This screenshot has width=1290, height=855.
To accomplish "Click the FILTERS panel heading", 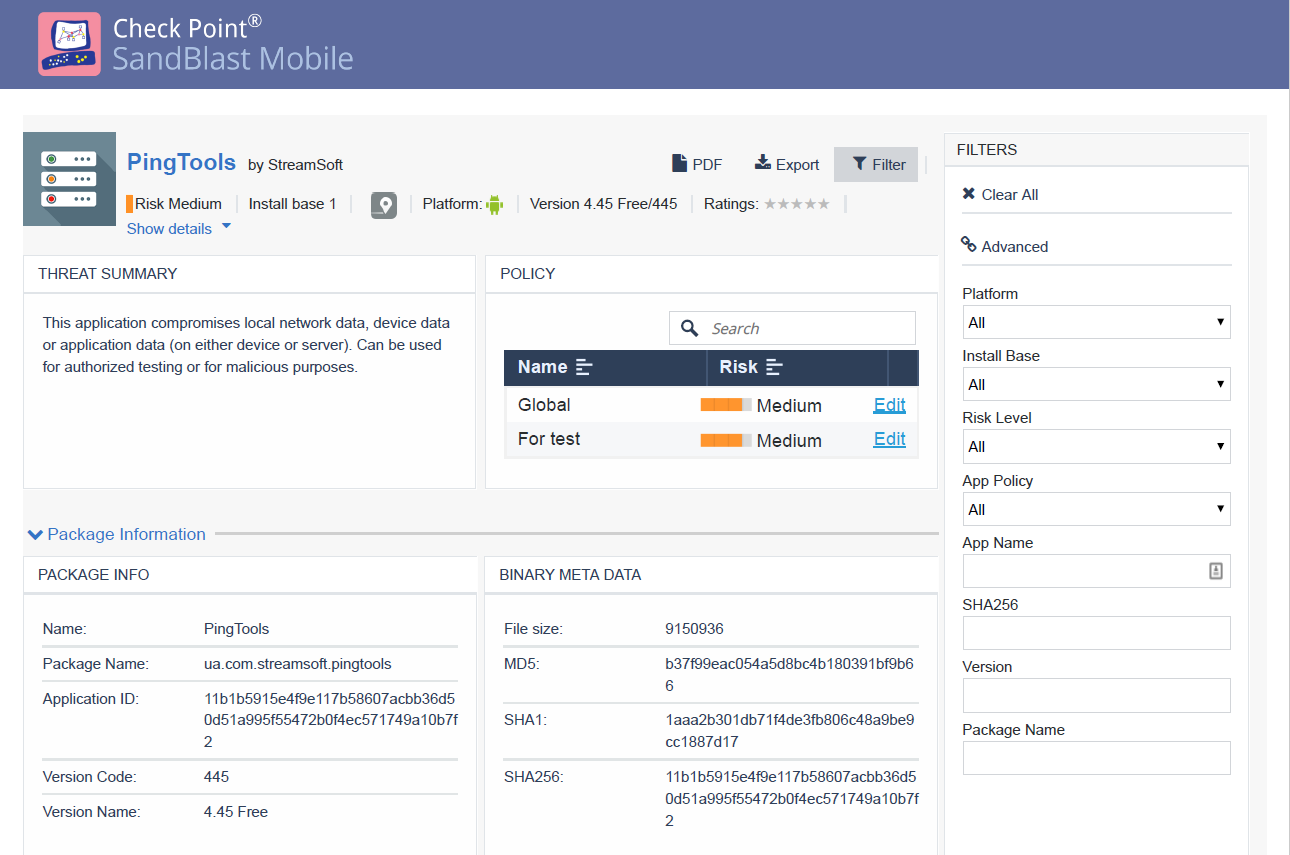I will pos(987,150).
